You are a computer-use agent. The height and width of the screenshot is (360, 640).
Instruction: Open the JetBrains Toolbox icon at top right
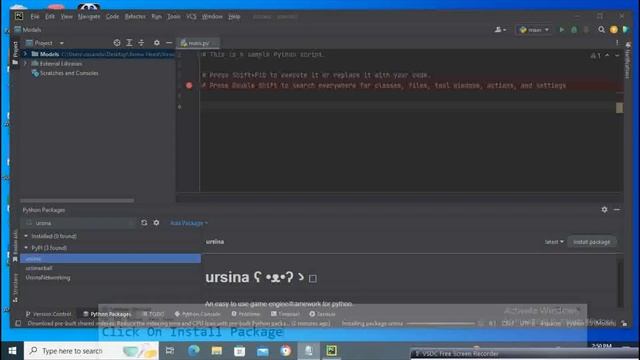(625, 30)
